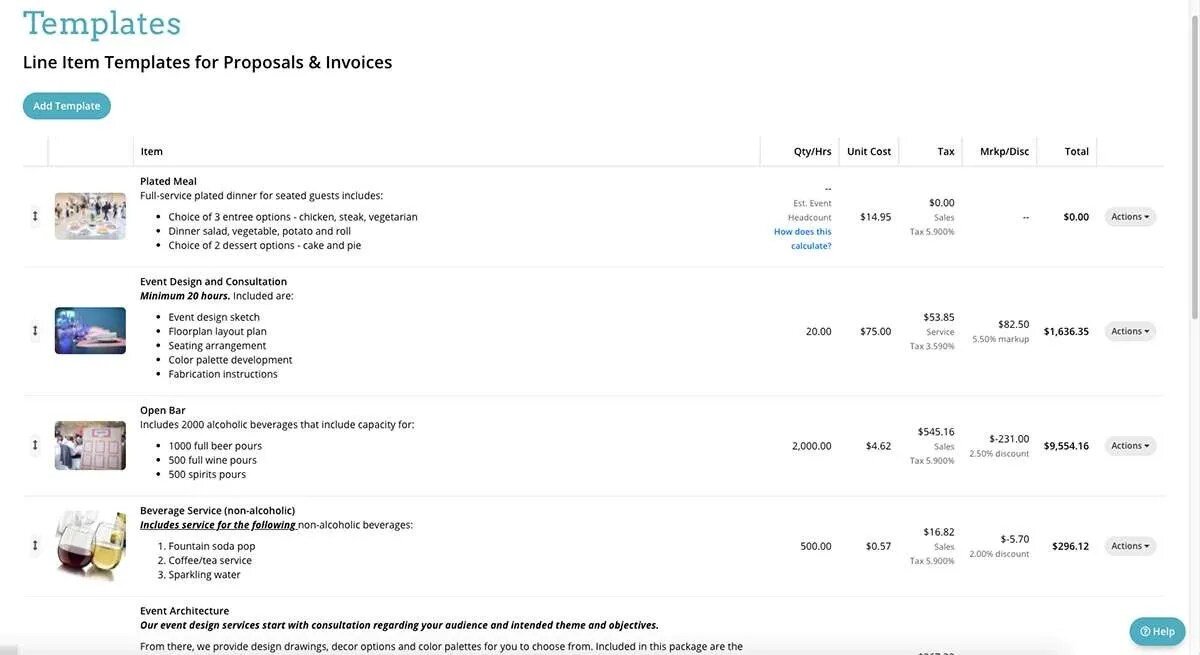Click the $545.16 sales tax amount

[936, 432]
